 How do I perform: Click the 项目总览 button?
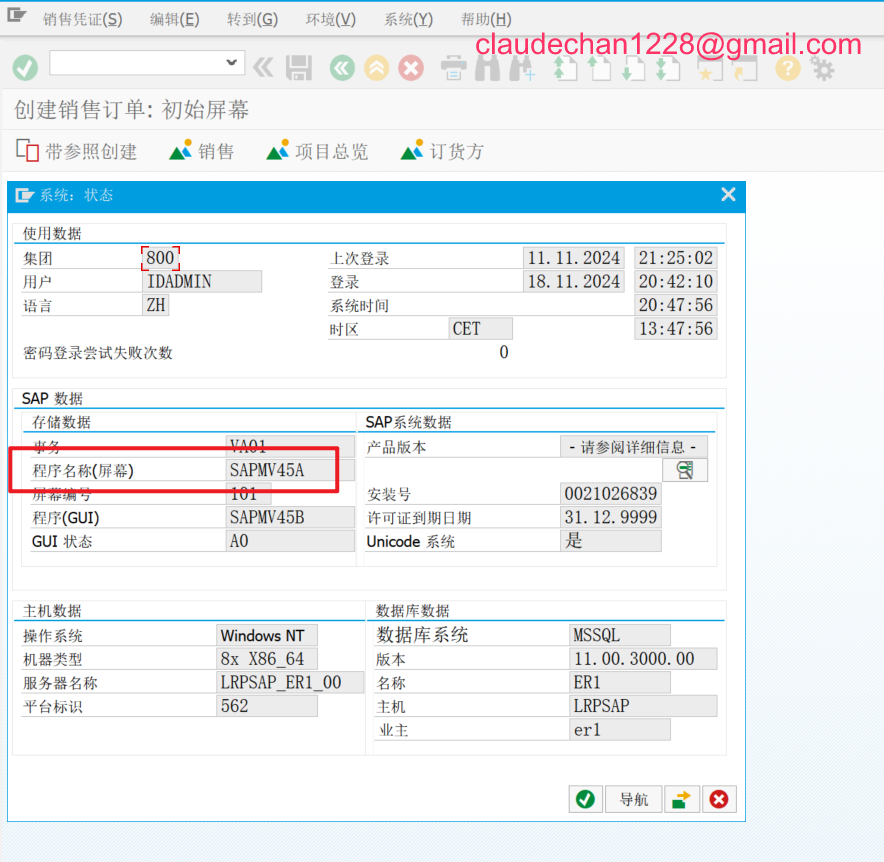pyautogui.click(x=317, y=151)
